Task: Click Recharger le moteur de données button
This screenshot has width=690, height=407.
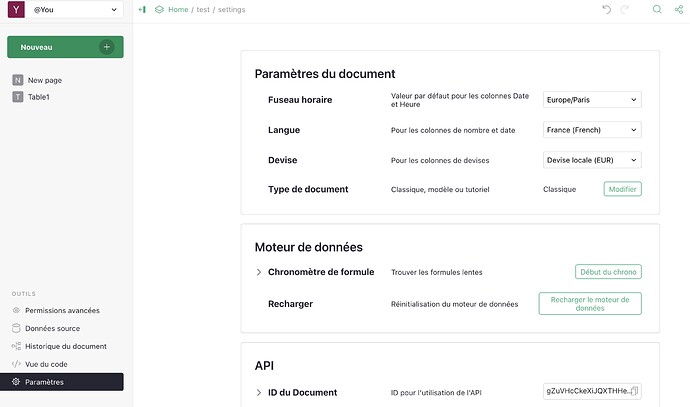Action: click(590, 303)
